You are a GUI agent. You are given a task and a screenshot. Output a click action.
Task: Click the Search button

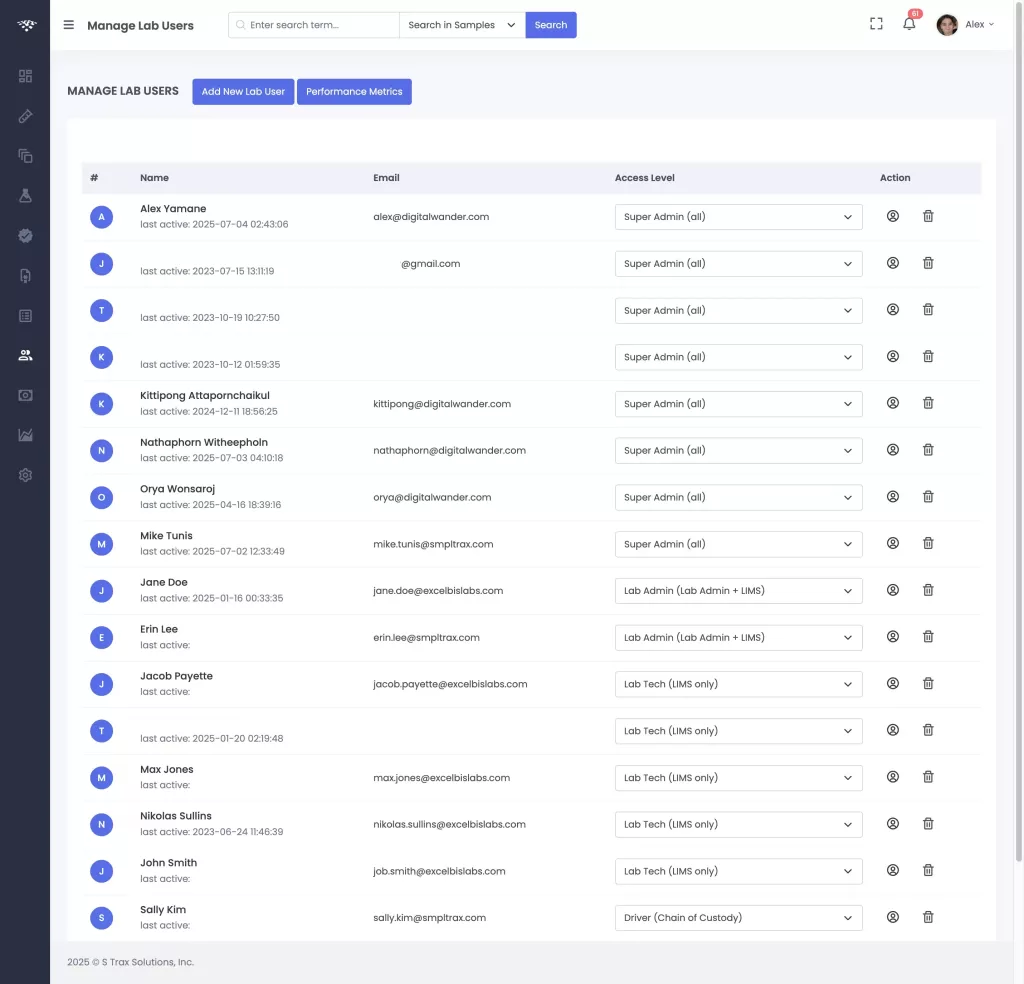click(x=551, y=25)
